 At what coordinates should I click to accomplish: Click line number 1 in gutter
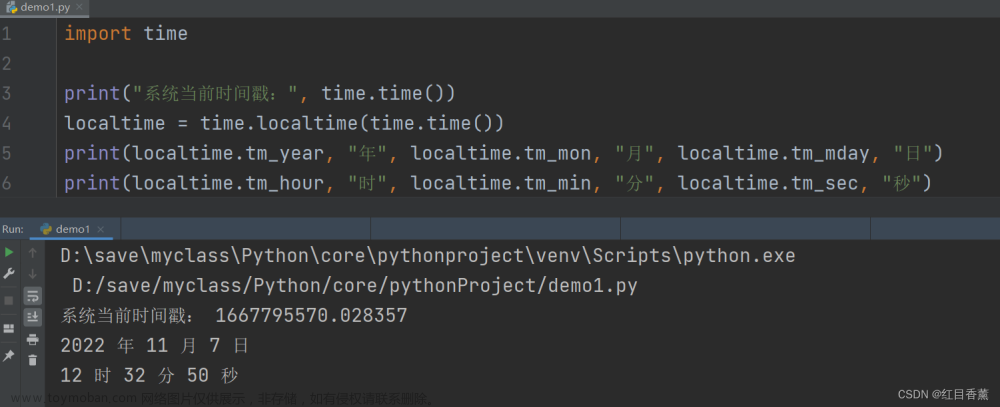pos(6,34)
